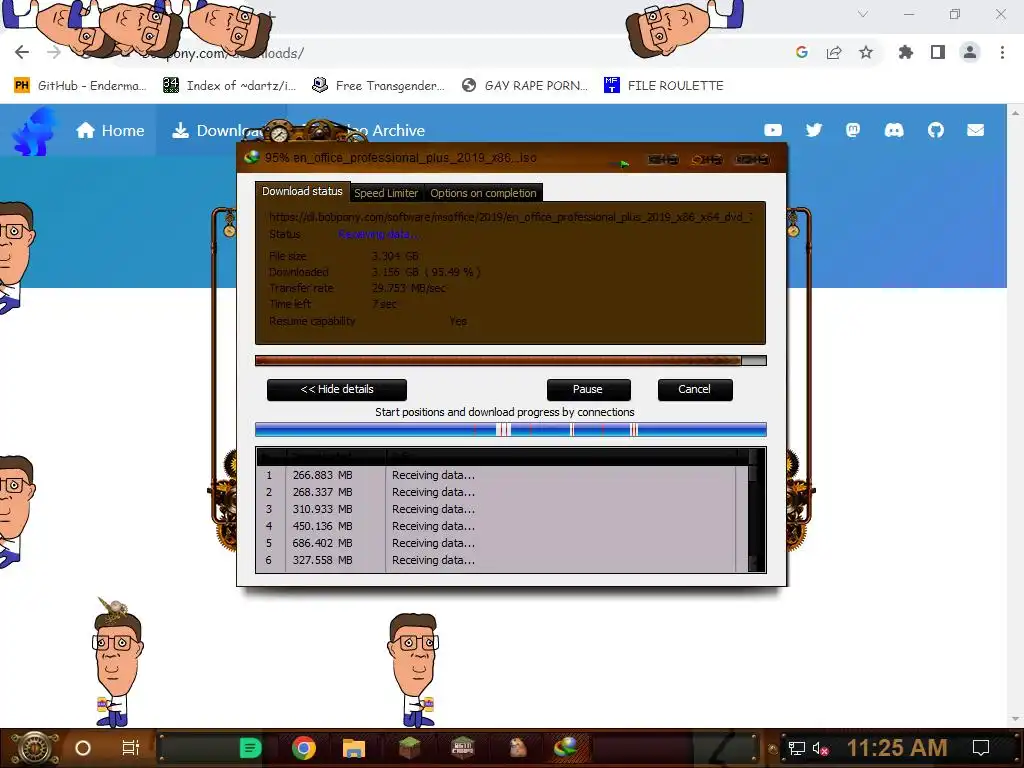Open the FILE ROULETTE bookmark
Image resolution: width=1024 pixels, height=768 pixels.
pyautogui.click(x=664, y=86)
